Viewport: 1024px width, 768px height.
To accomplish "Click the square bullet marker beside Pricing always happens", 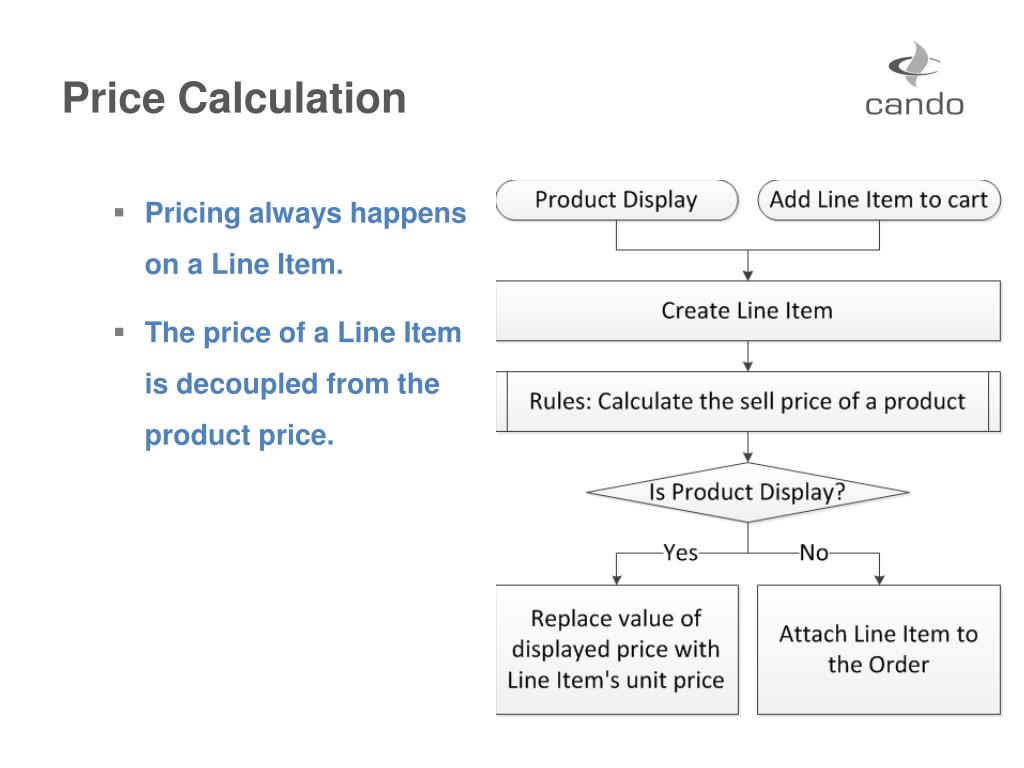I will pos(119,212).
